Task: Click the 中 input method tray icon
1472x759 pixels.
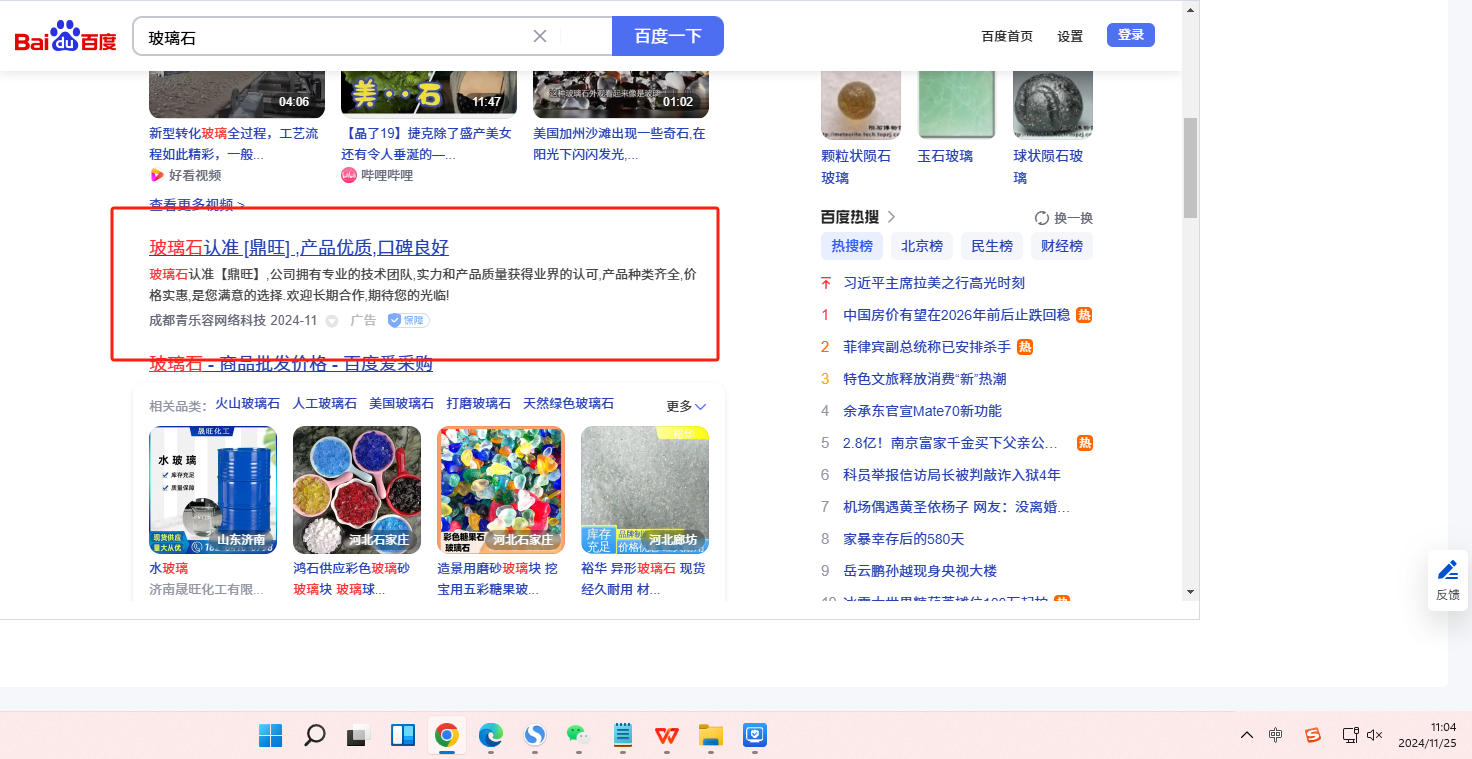Action: click(x=1275, y=735)
